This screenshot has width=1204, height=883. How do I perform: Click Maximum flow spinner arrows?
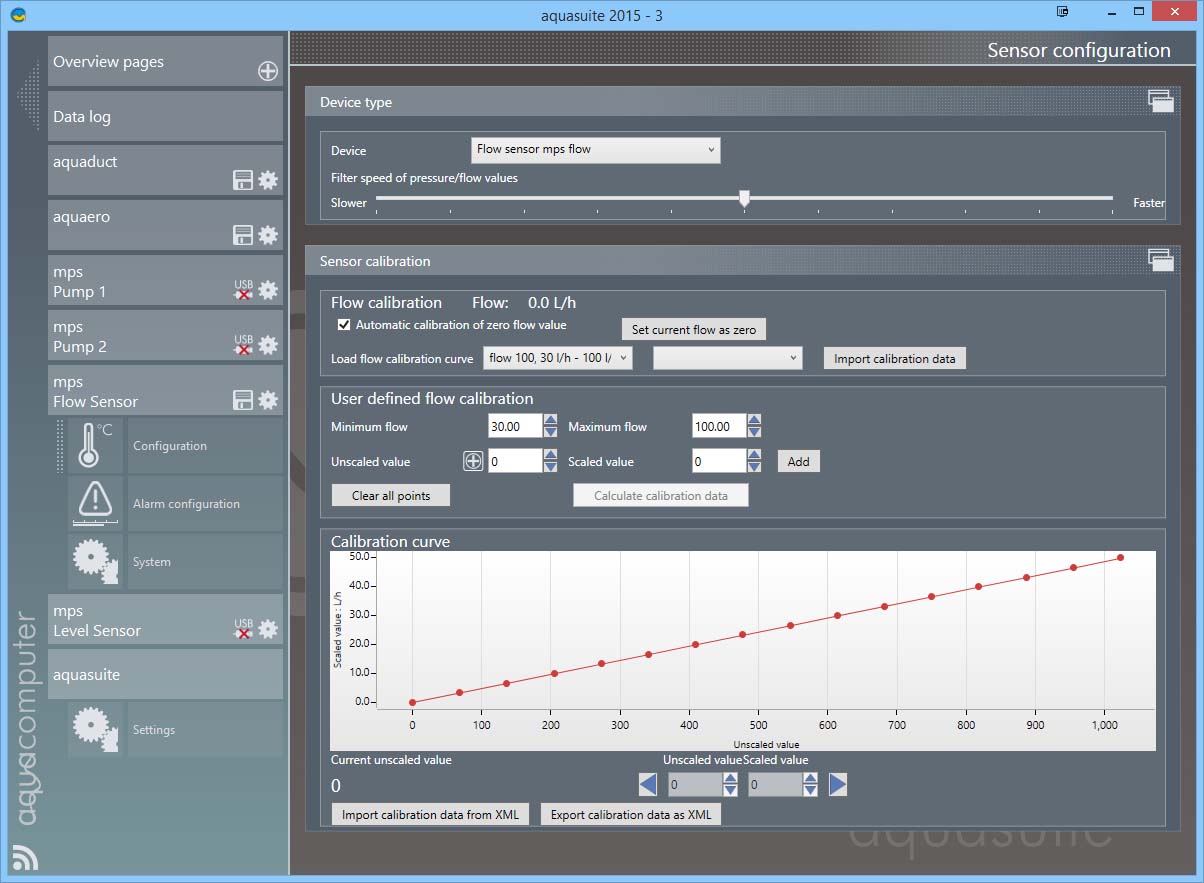(754, 426)
